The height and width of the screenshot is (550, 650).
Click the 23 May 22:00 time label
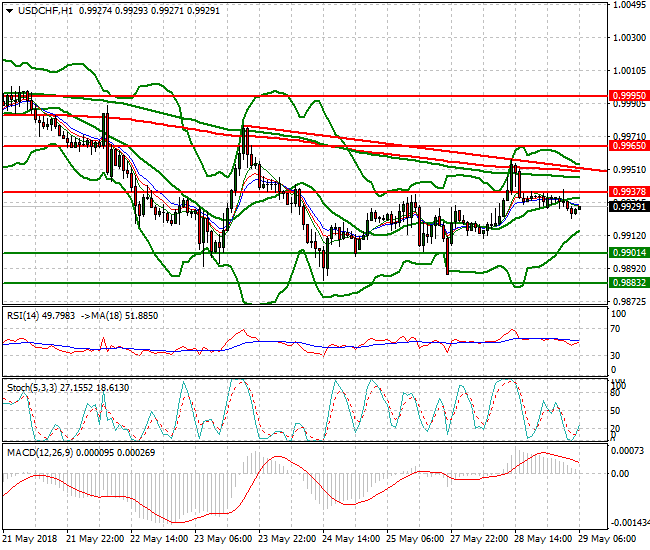[x=287, y=539]
